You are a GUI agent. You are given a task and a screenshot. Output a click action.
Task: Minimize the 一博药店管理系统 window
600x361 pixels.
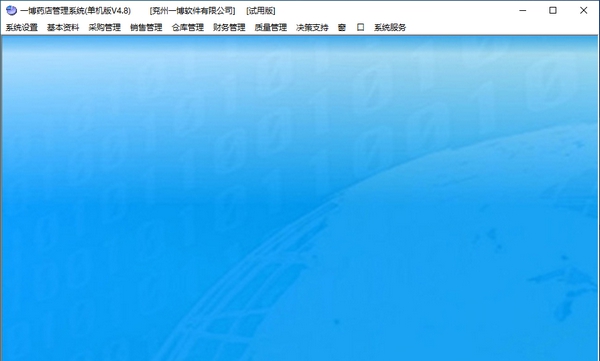(x=523, y=10)
